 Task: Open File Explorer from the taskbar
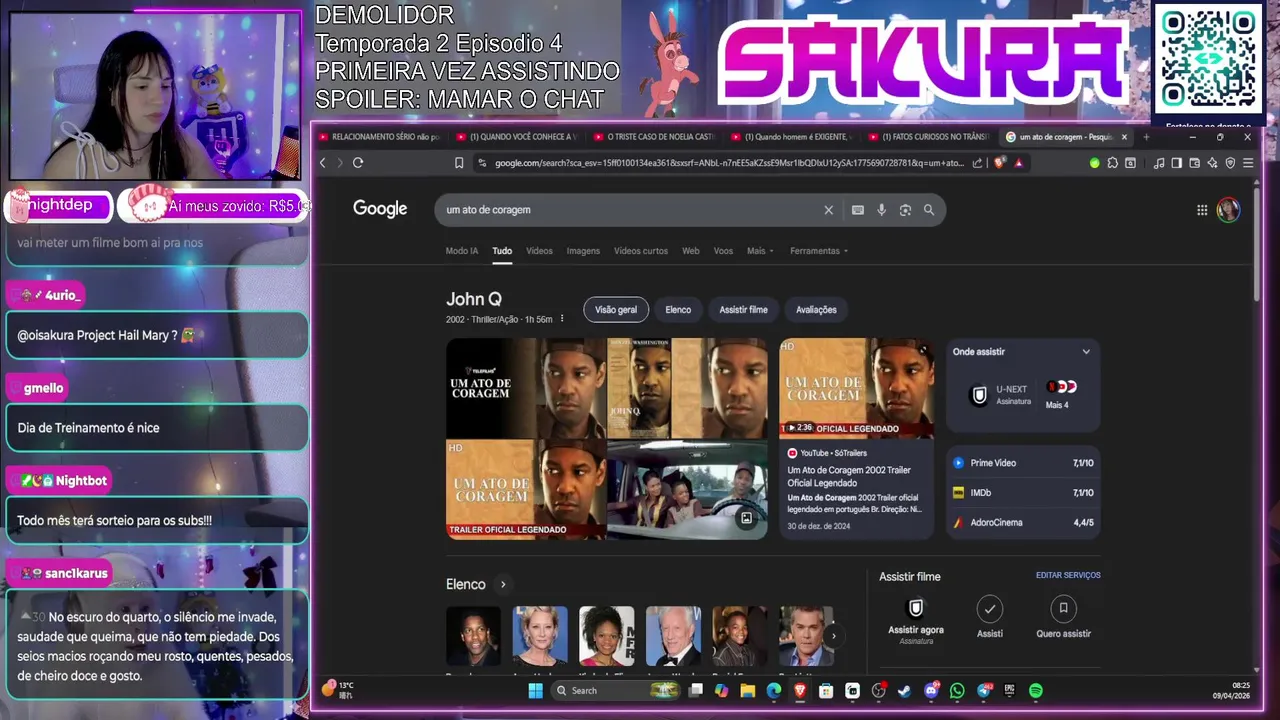tap(747, 690)
